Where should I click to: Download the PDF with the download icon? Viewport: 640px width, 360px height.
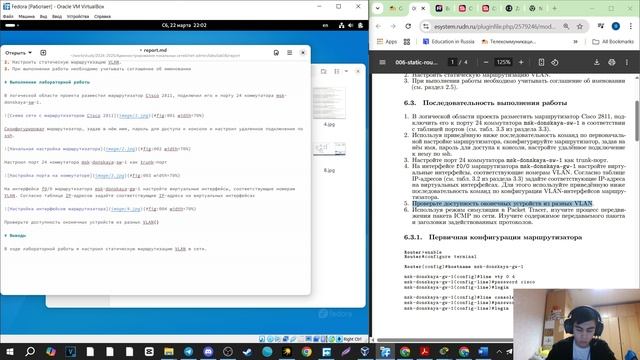597,62
